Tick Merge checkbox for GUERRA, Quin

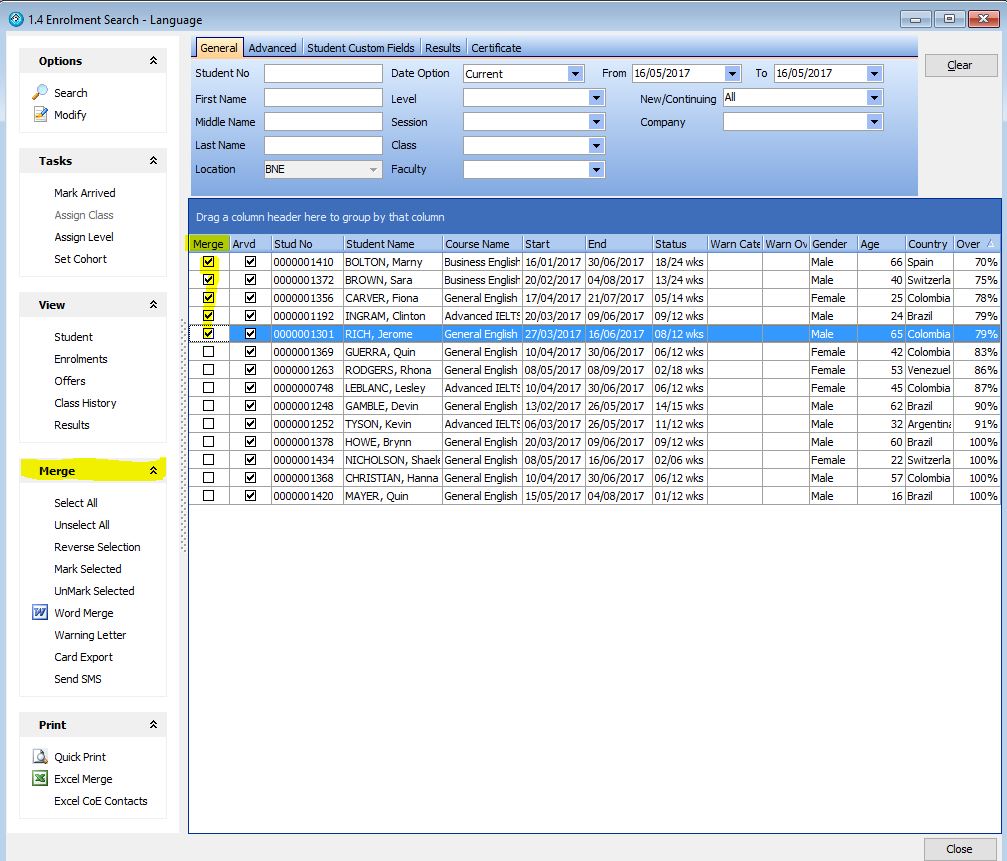pyautogui.click(x=208, y=352)
